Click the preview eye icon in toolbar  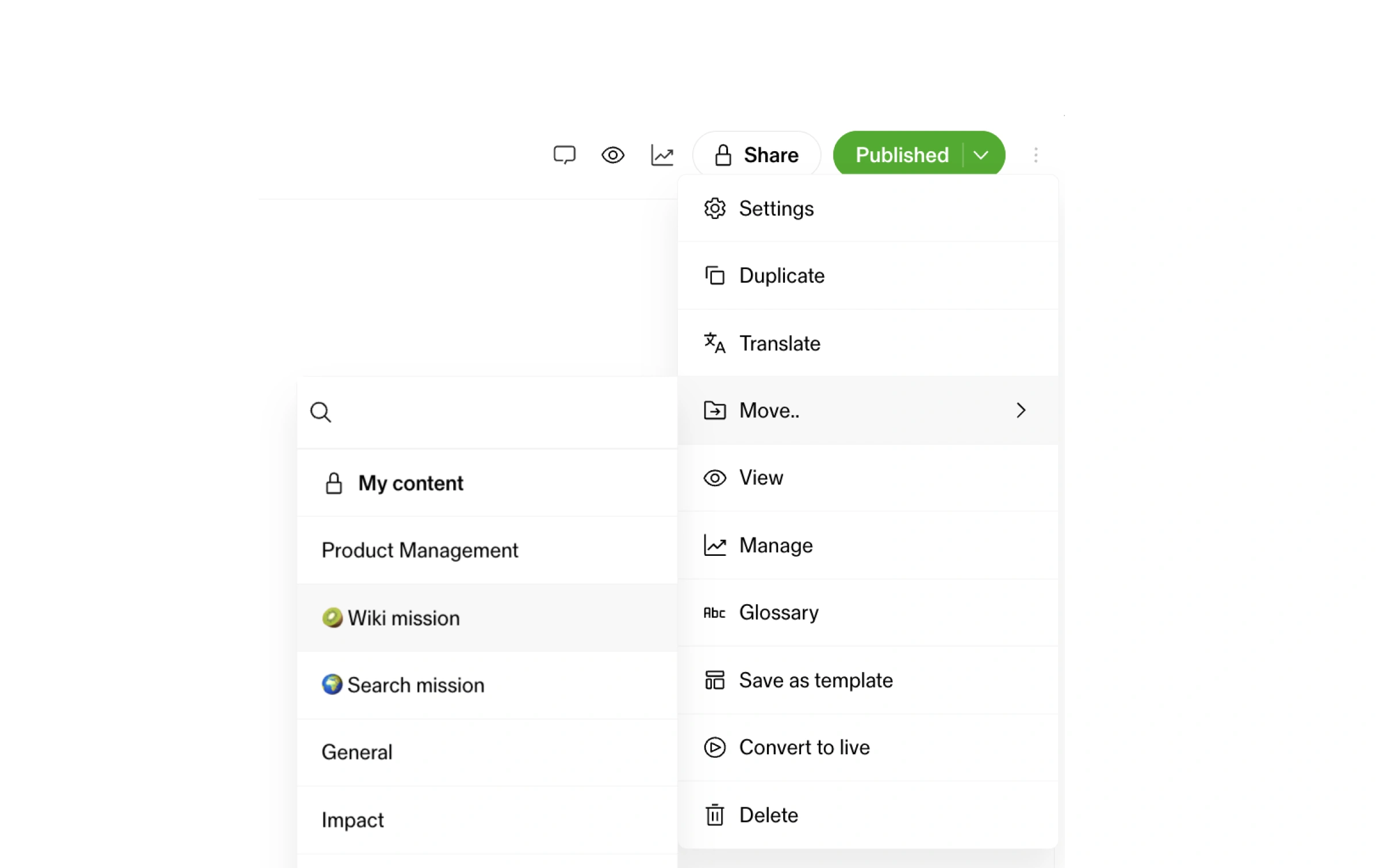(612, 155)
